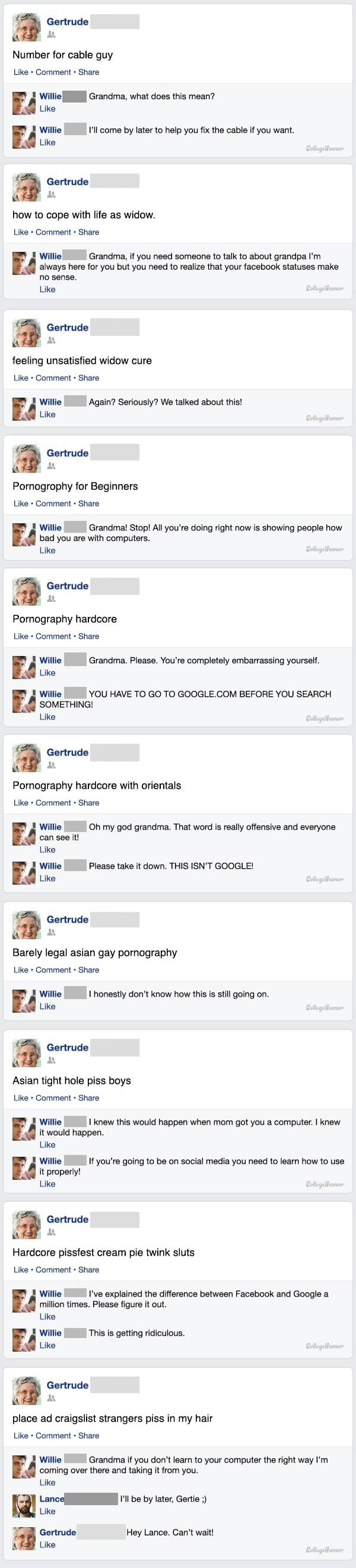
Task: Like Willie's comment 'Again? Seriously? We talked about this!'
Action: [x=47, y=415]
